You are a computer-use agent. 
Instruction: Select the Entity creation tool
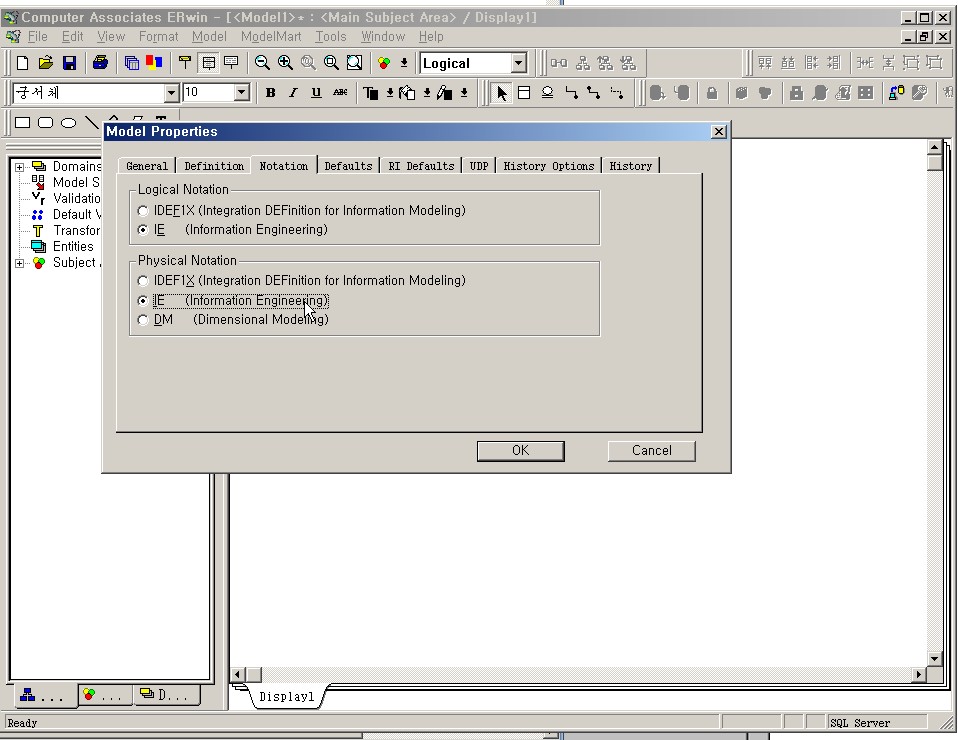pyautogui.click(x=524, y=93)
